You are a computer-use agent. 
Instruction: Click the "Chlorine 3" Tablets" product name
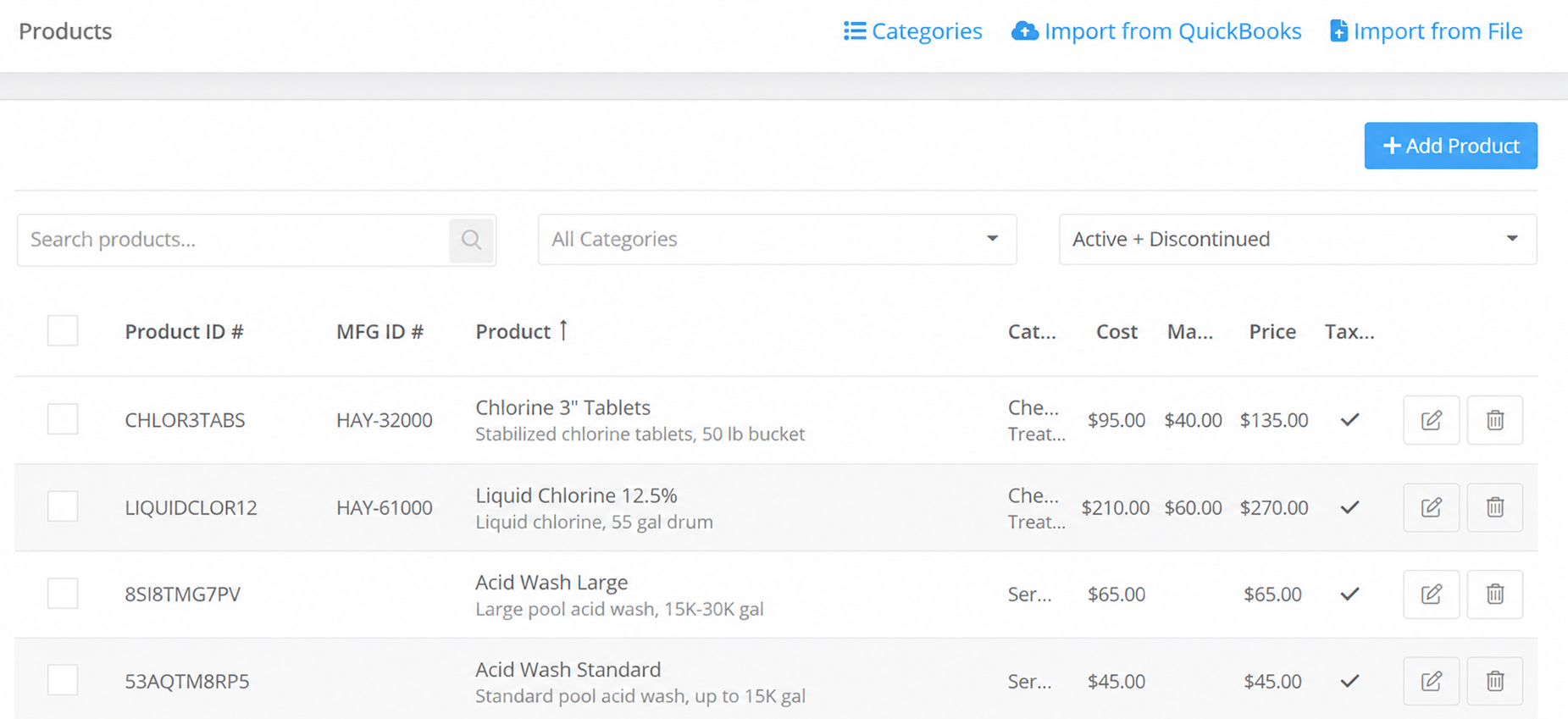click(x=562, y=407)
